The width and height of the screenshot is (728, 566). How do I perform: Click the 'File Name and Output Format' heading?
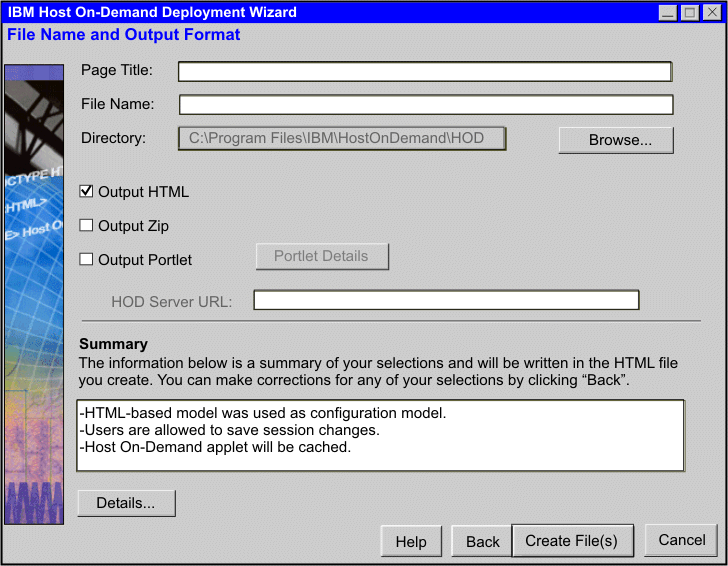tap(124, 34)
